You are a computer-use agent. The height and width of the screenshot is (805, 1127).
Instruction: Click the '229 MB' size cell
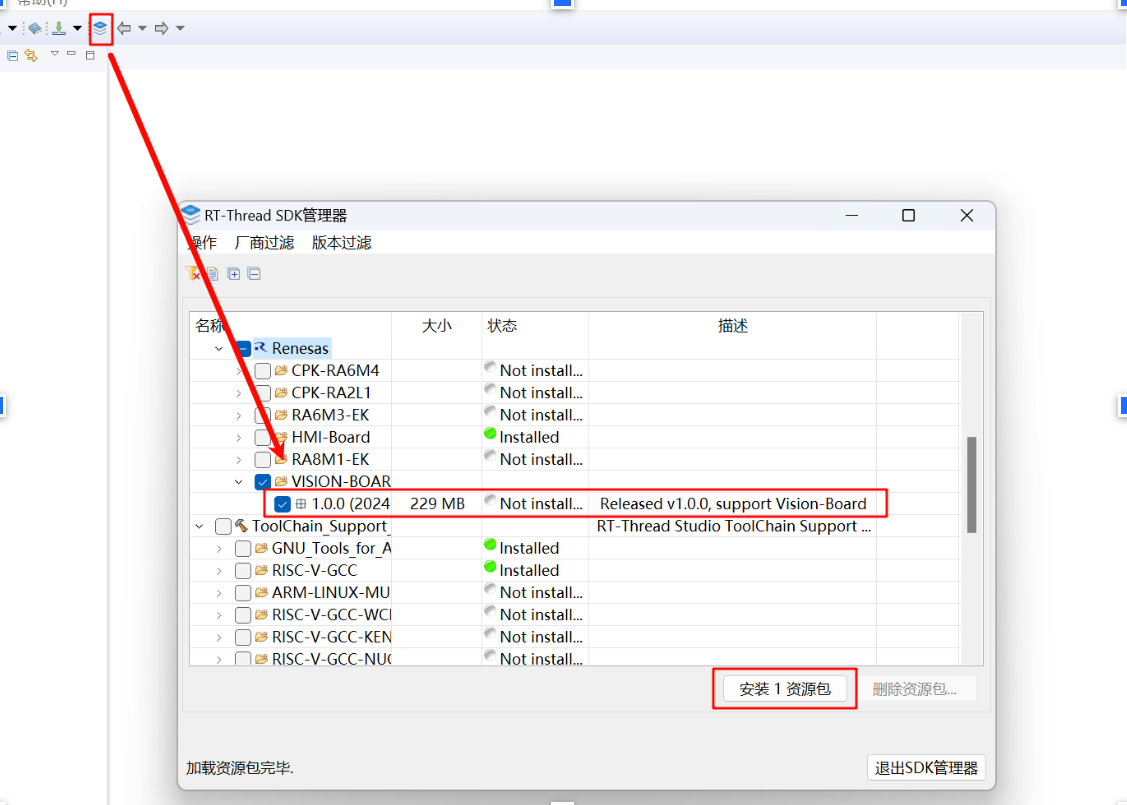437,504
